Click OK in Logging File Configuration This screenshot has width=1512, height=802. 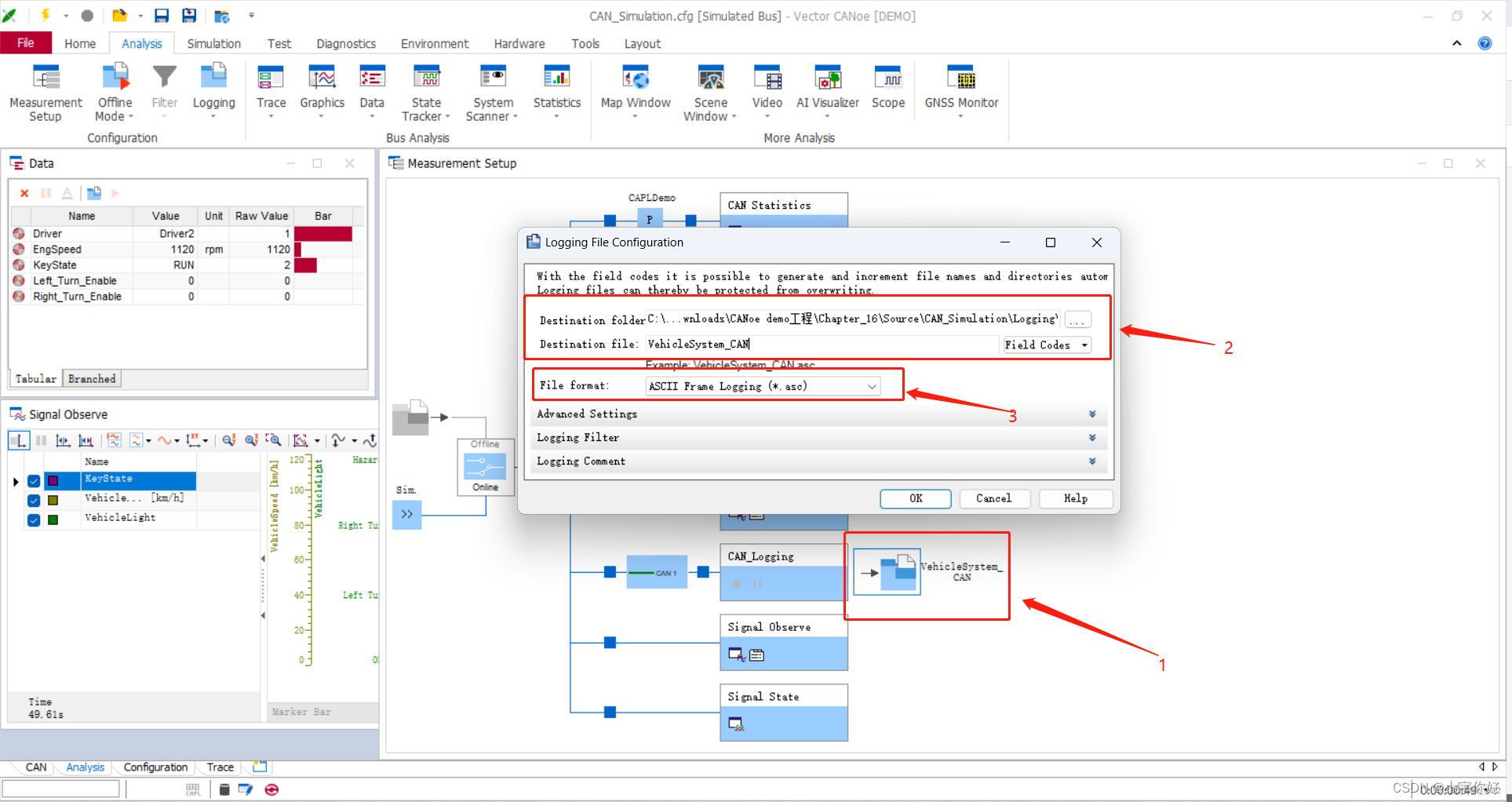(x=916, y=498)
